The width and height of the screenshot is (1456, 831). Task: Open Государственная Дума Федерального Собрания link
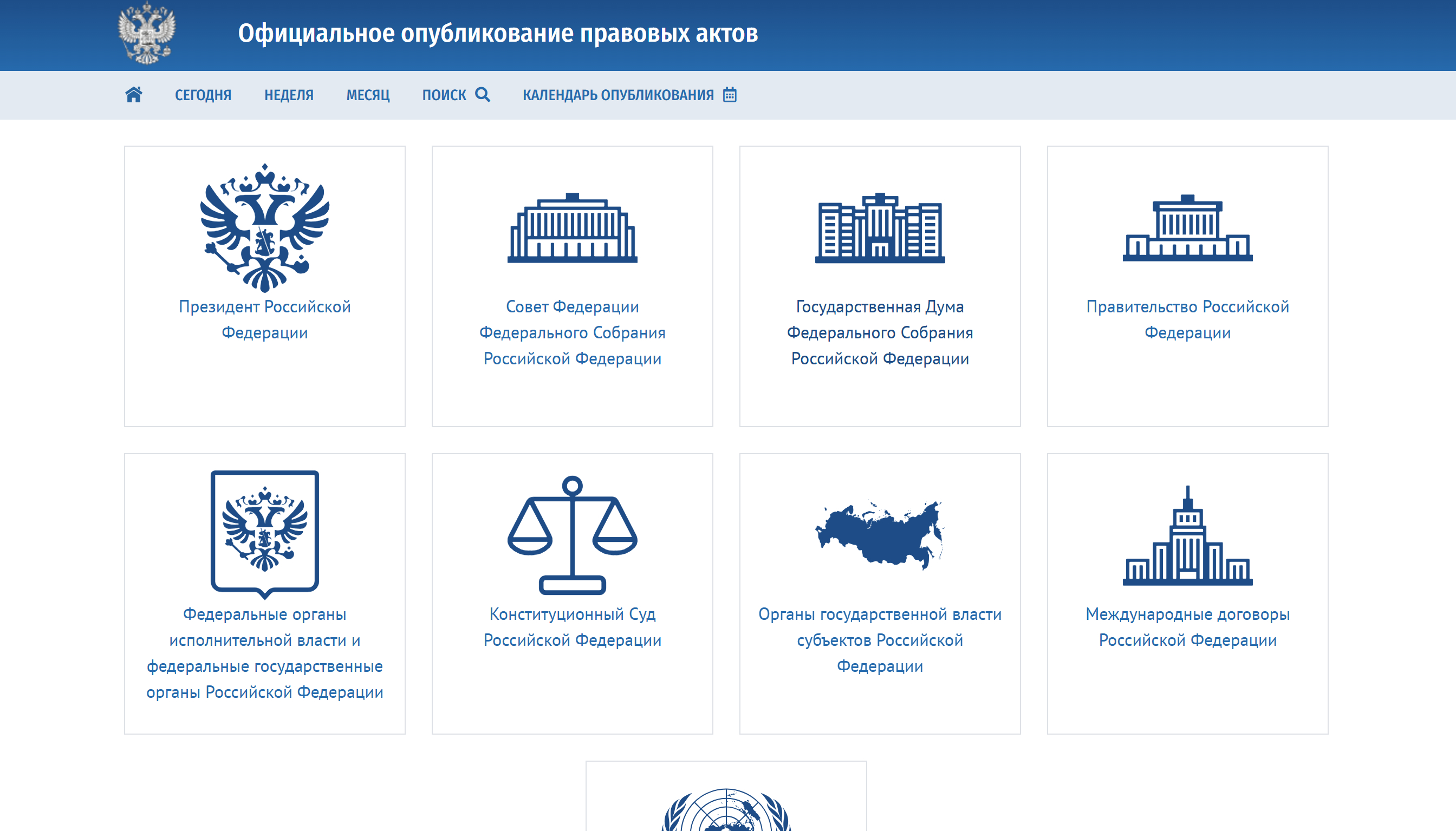point(880,333)
